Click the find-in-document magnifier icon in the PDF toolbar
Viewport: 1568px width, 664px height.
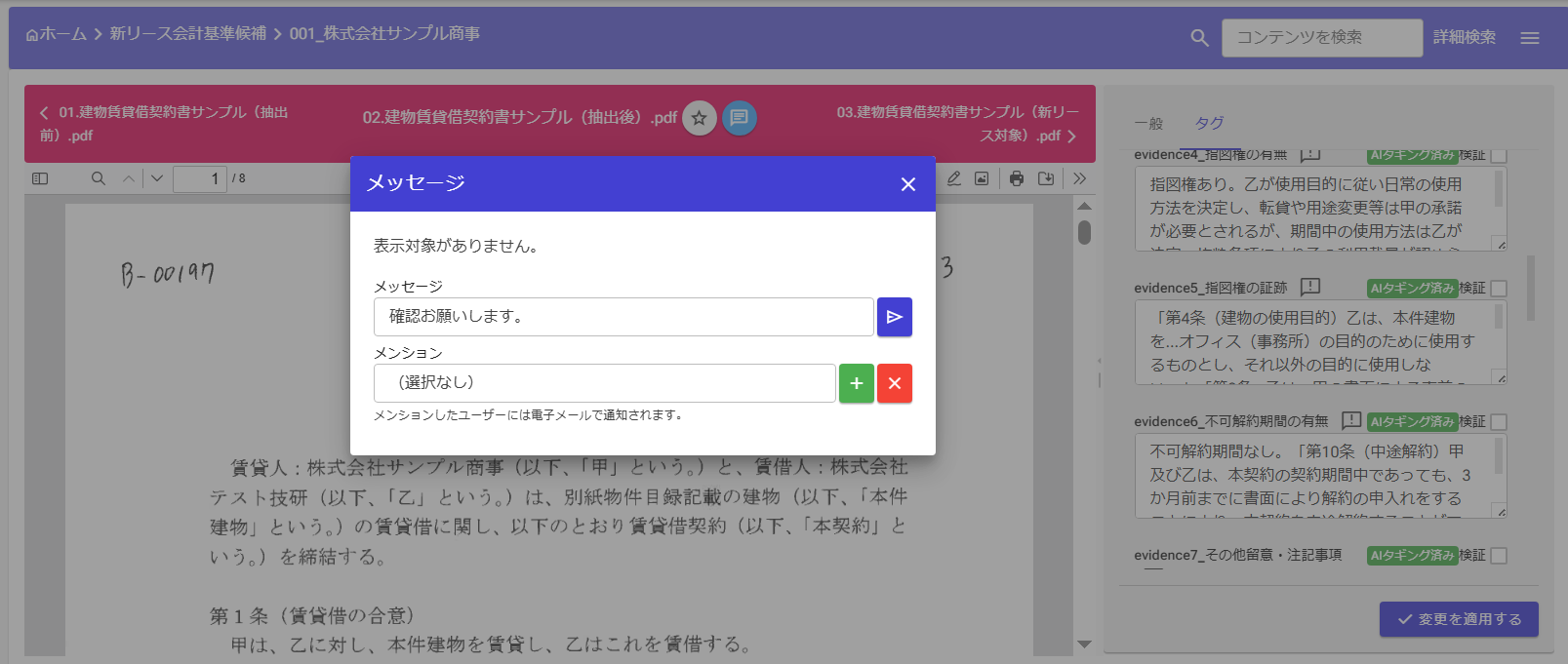tap(99, 178)
